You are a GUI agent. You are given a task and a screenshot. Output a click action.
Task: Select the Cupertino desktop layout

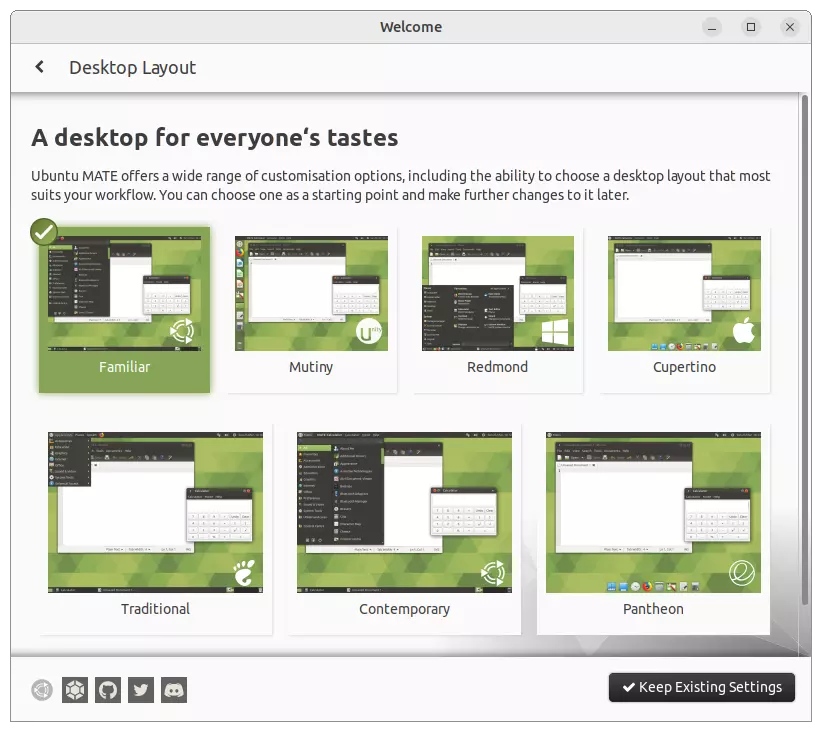tap(684, 293)
